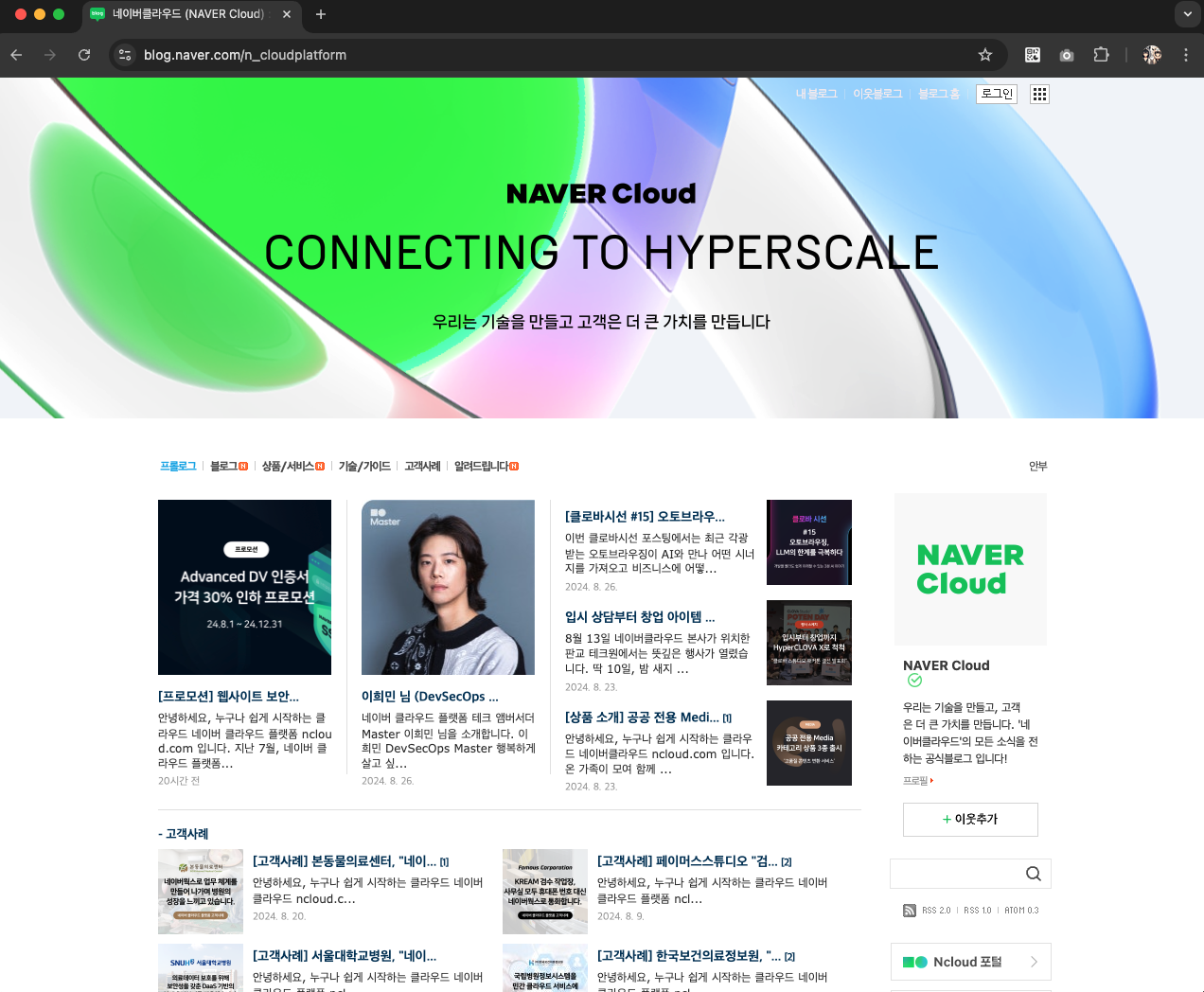Select the 기술/가이드 menu tab

pyautogui.click(x=364, y=466)
